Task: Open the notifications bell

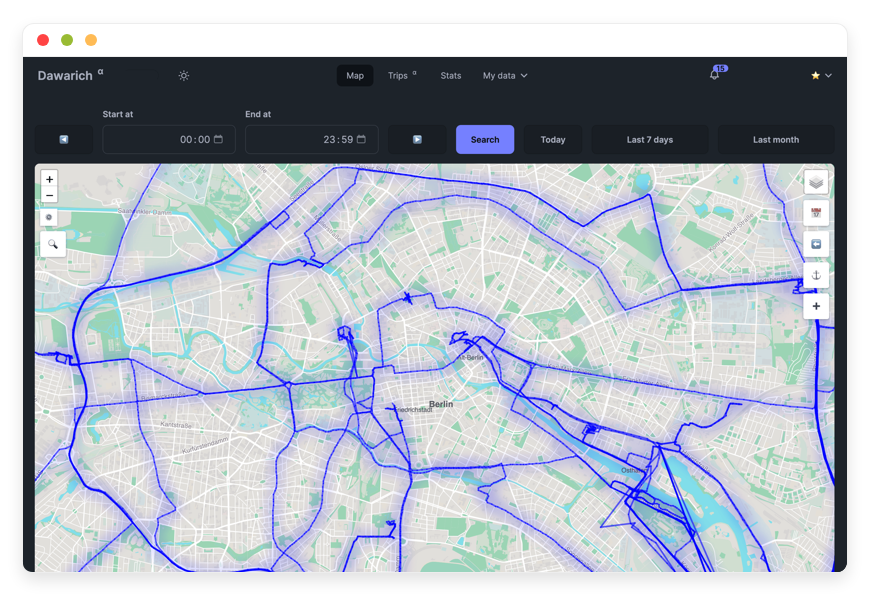Action: tap(715, 75)
